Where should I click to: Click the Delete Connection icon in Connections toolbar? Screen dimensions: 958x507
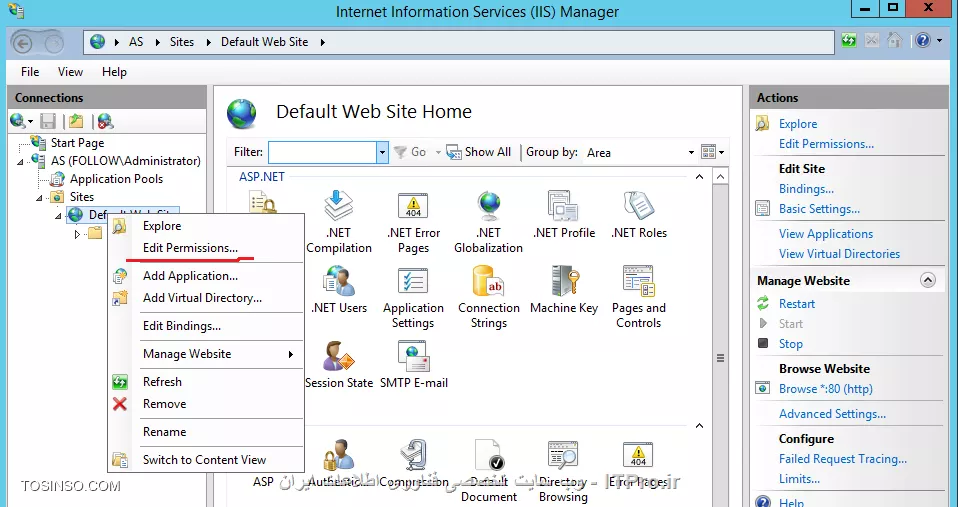105,121
